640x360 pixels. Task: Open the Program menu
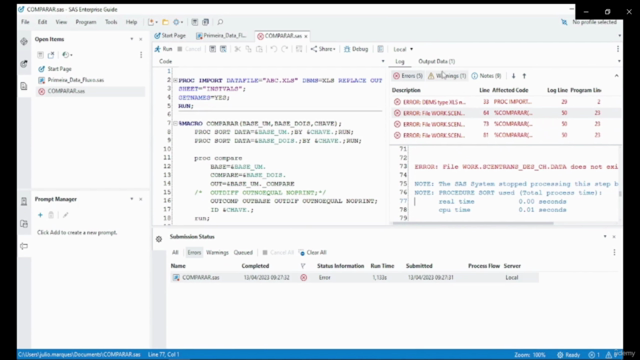pyautogui.click(x=86, y=22)
